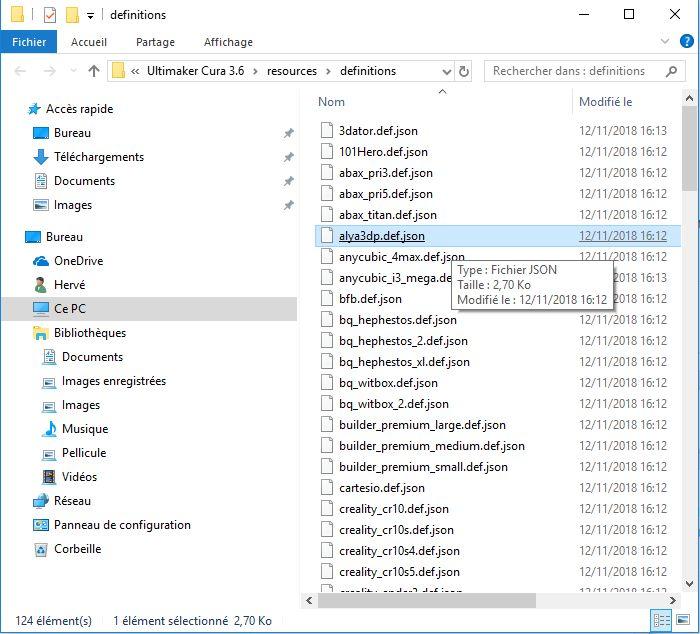Open Téléchargements in quick access
Screen dimensions: 700x634
click(99, 157)
